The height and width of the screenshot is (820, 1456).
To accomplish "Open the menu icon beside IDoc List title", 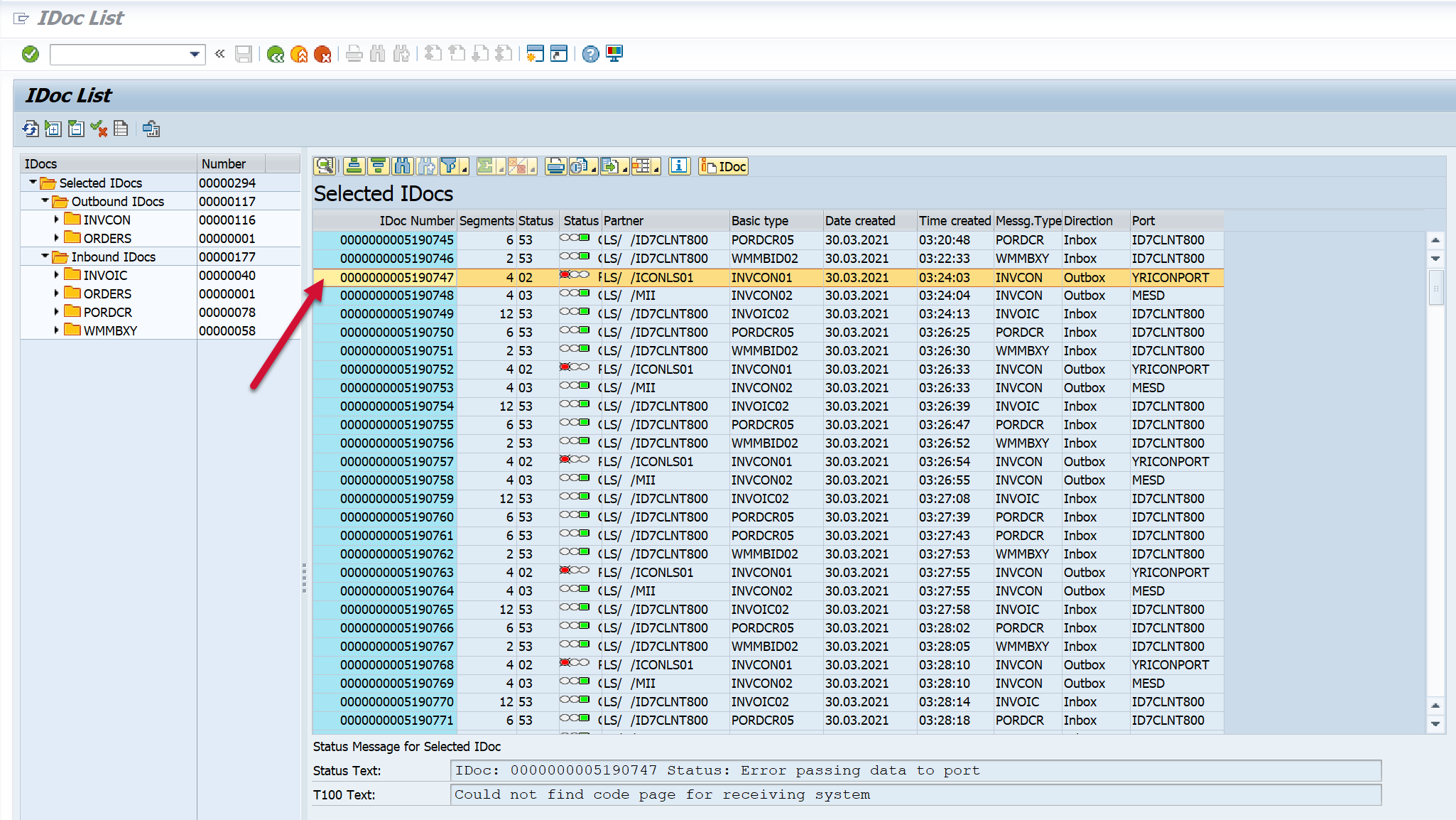I will pos(21,18).
